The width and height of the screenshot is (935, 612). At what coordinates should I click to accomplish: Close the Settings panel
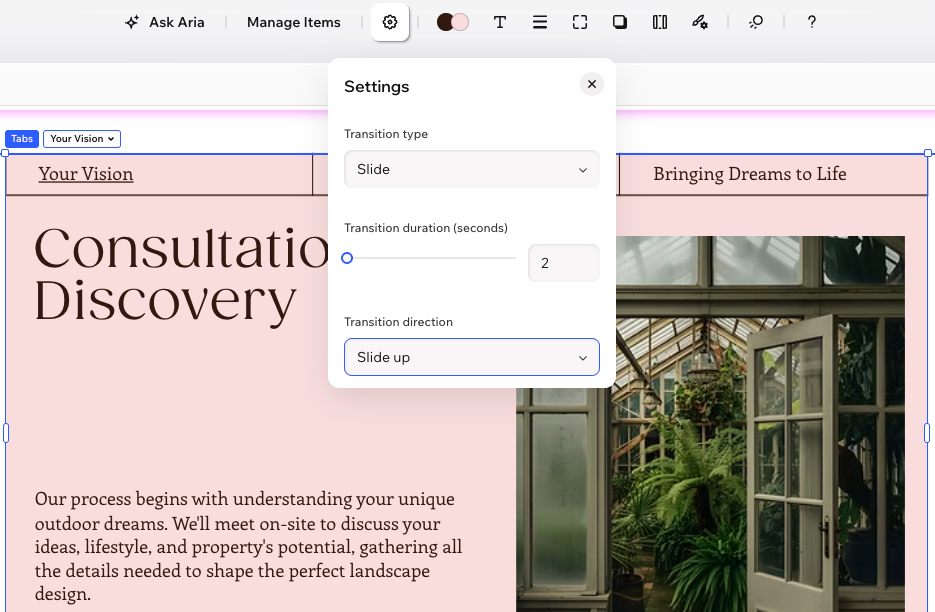pos(592,84)
